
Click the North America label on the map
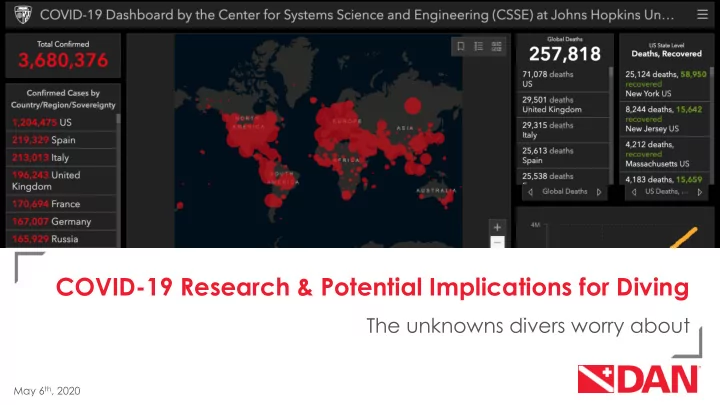248,122
